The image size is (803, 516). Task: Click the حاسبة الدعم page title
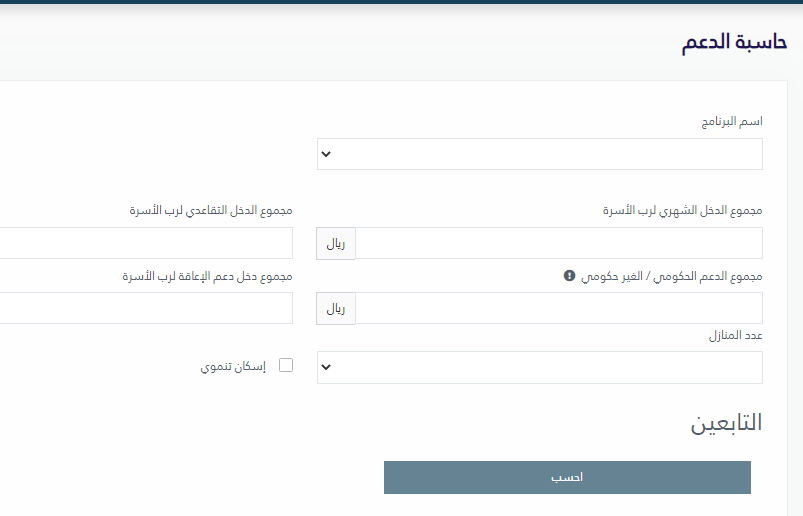734,42
